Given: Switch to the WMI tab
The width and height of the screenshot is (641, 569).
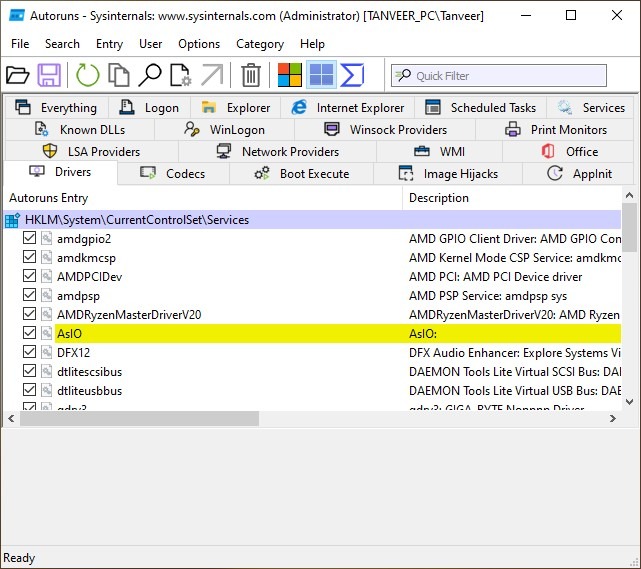Looking at the screenshot, I should coord(439,152).
